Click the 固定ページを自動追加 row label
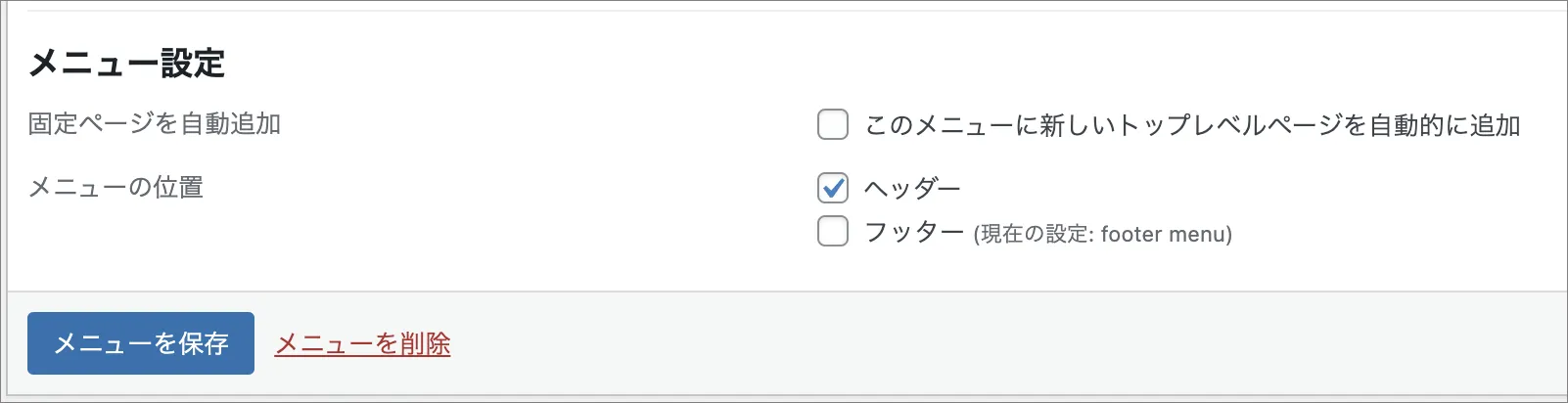This screenshot has width=1568, height=403. (155, 124)
